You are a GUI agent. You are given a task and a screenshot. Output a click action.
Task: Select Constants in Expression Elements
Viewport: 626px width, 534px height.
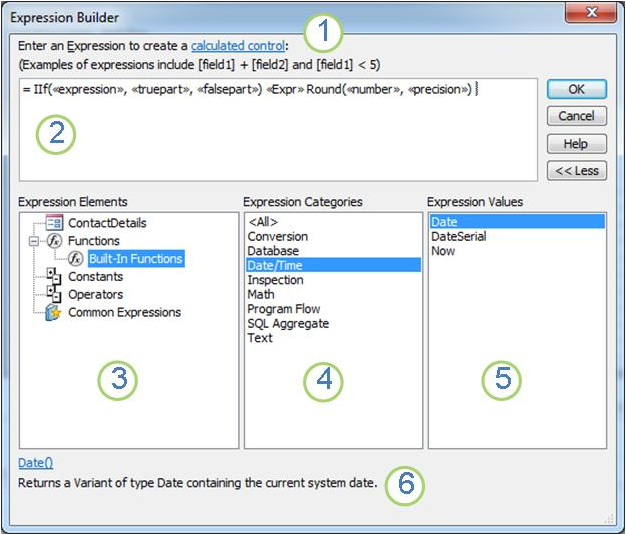point(95,276)
